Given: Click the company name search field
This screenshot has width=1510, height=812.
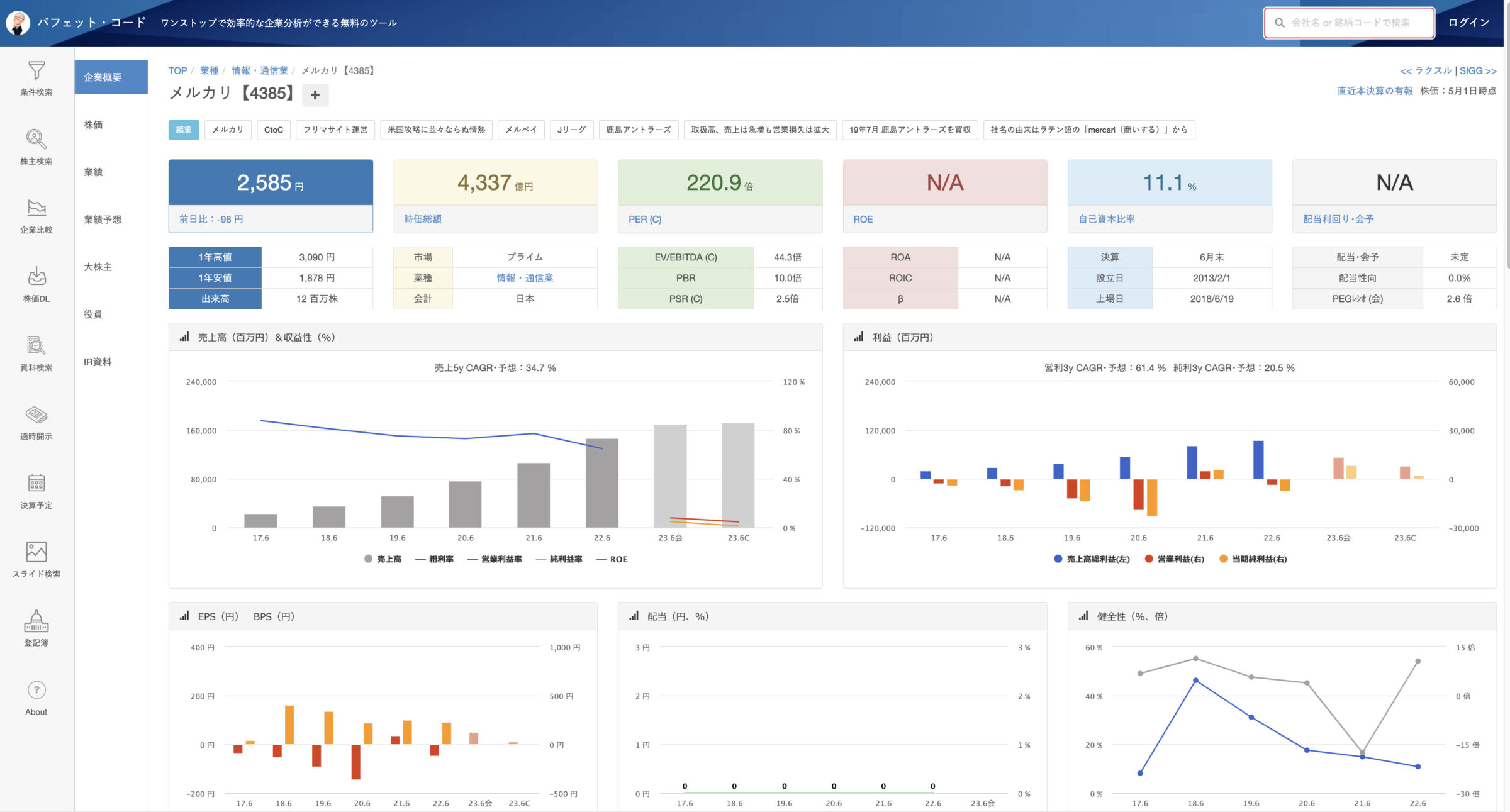Looking at the screenshot, I should click(1350, 23).
